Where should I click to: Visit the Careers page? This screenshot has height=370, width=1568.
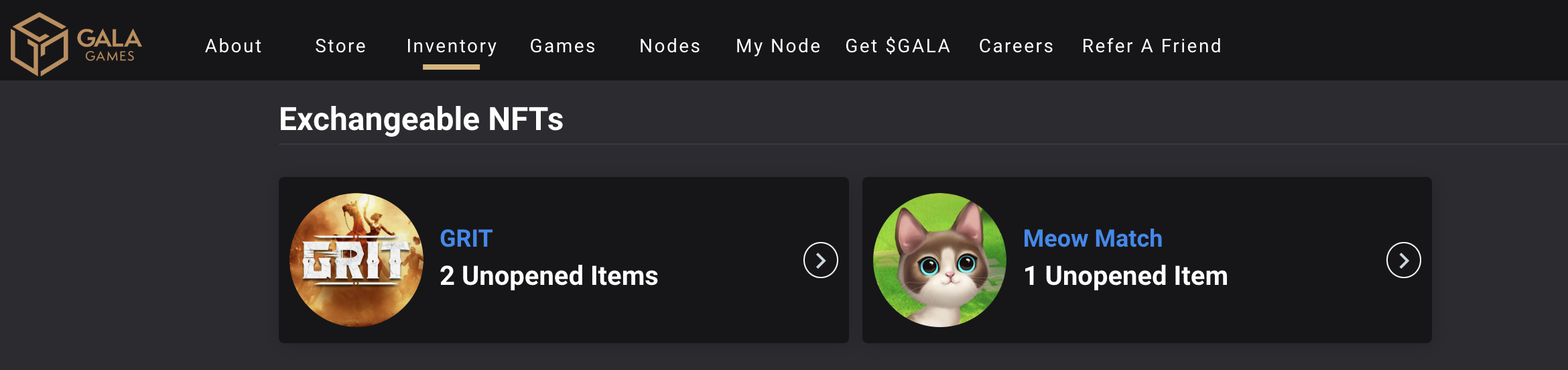click(1017, 46)
